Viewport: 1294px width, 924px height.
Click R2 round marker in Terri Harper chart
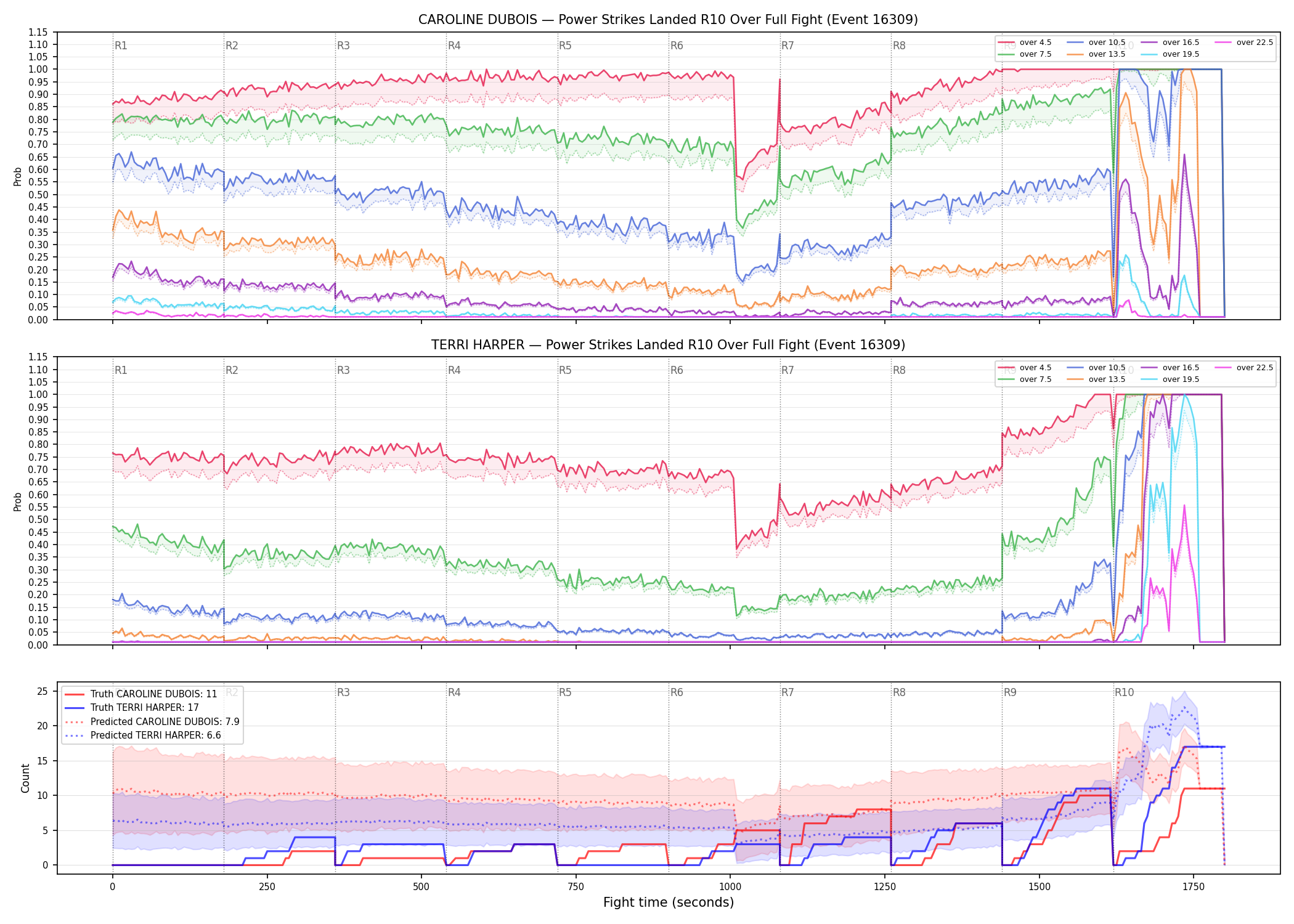(232, 370)
